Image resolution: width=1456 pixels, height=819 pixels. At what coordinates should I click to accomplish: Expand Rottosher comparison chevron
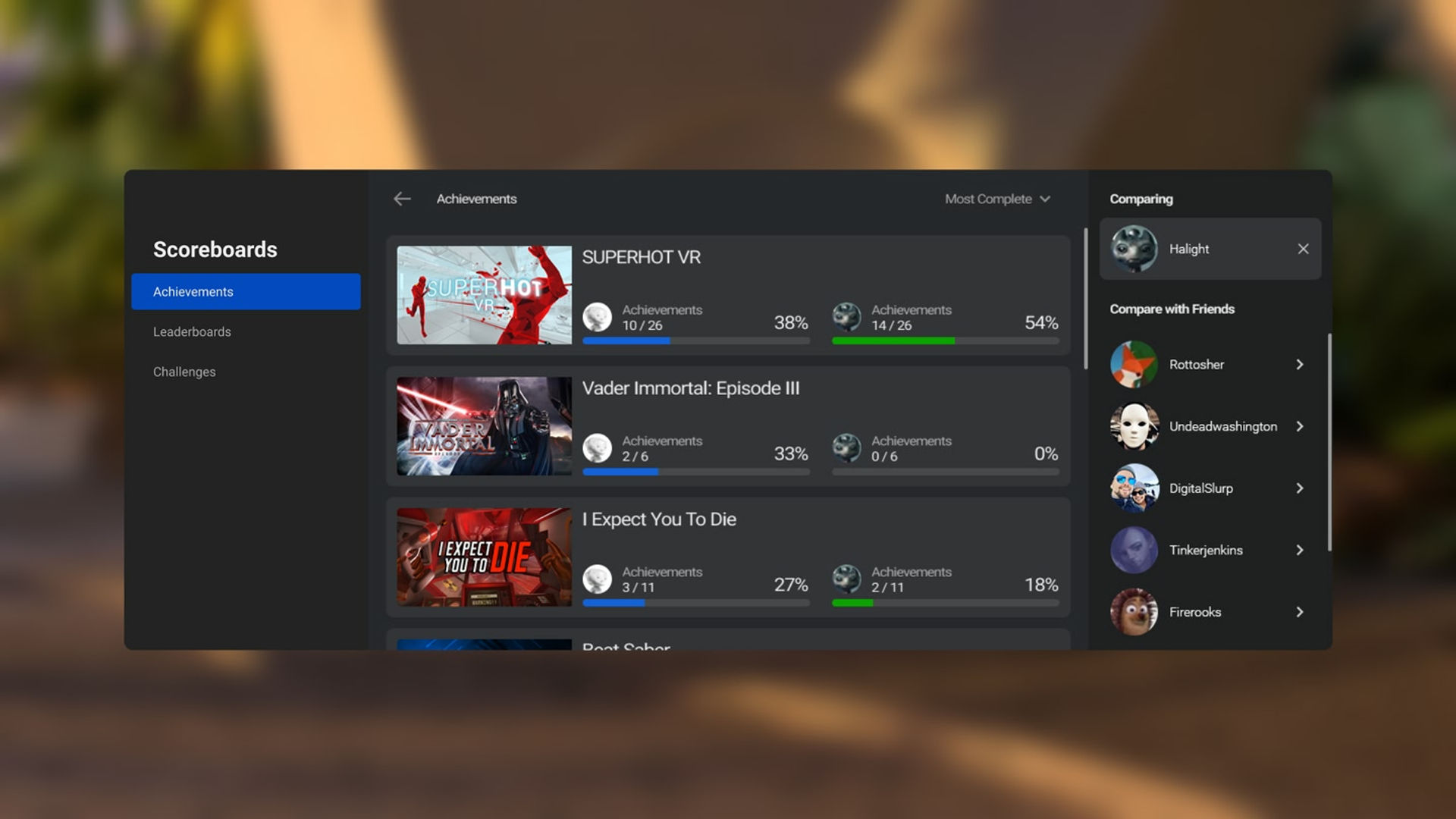(x=1300, y=364)
